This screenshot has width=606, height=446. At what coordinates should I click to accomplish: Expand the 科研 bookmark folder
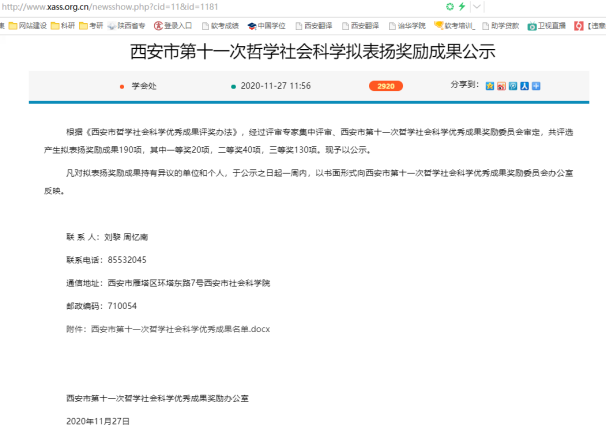point(63,25)
